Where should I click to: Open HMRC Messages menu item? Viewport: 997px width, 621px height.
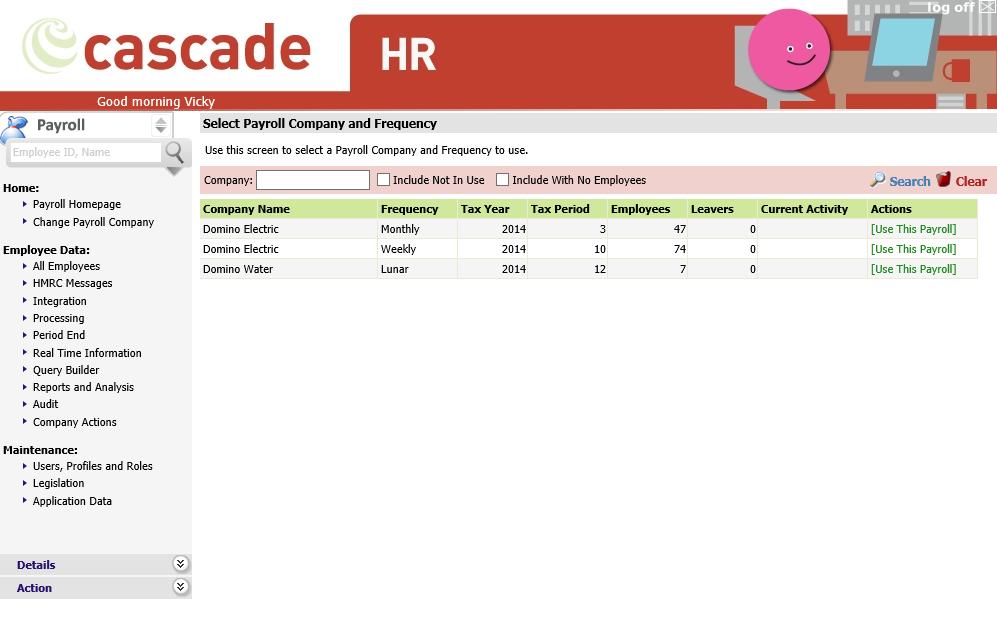[72, 283]
